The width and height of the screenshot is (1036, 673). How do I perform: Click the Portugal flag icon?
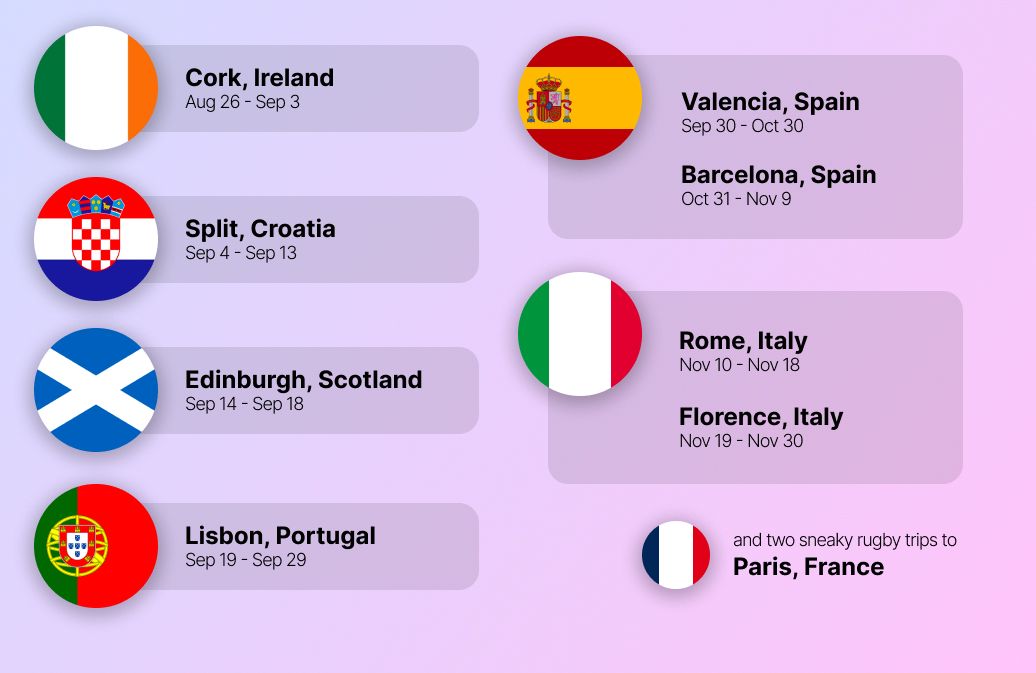[96, 546]
